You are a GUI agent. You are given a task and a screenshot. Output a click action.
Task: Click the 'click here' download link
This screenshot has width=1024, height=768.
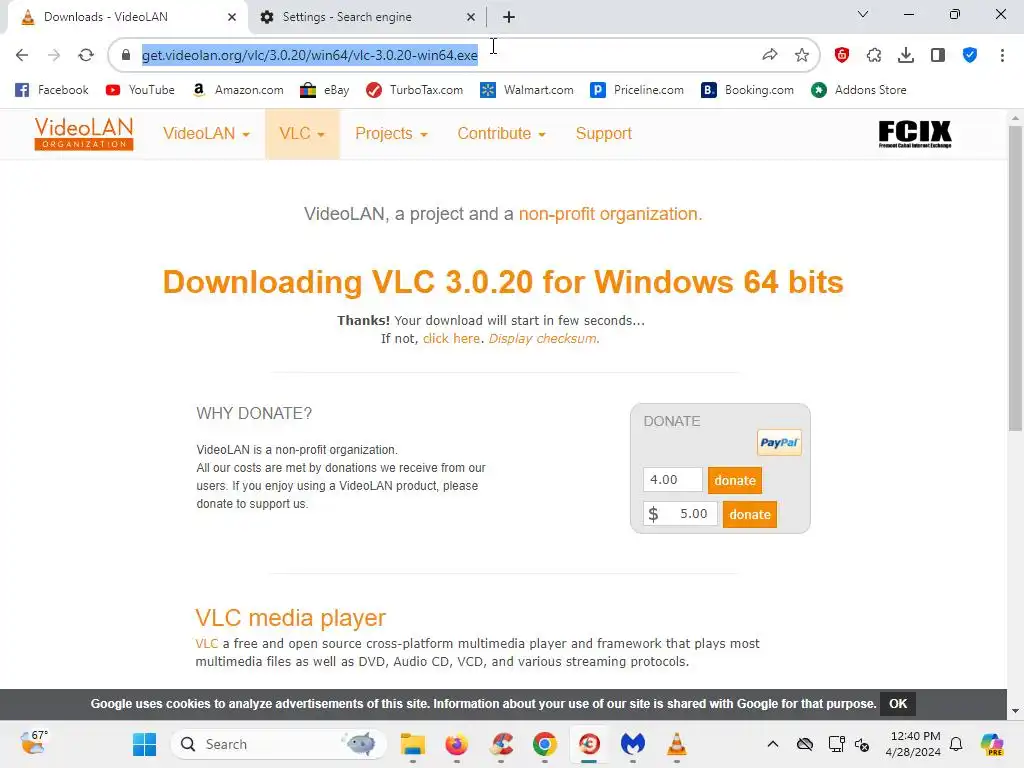451,339
